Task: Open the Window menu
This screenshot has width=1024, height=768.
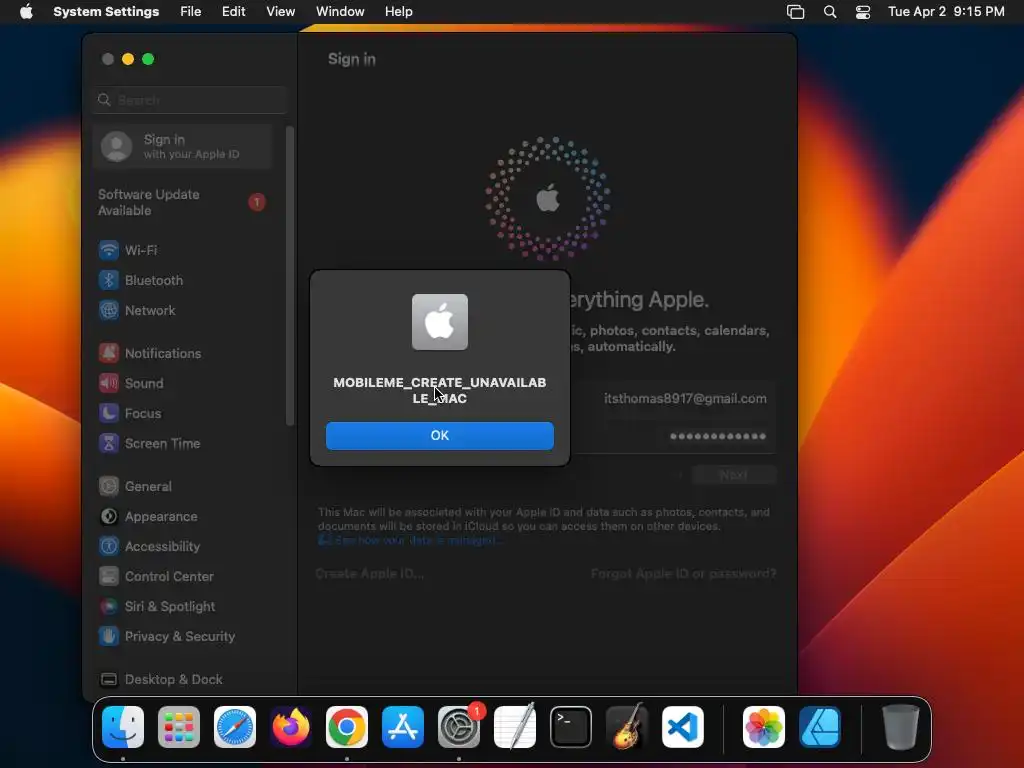Action: 340,12
